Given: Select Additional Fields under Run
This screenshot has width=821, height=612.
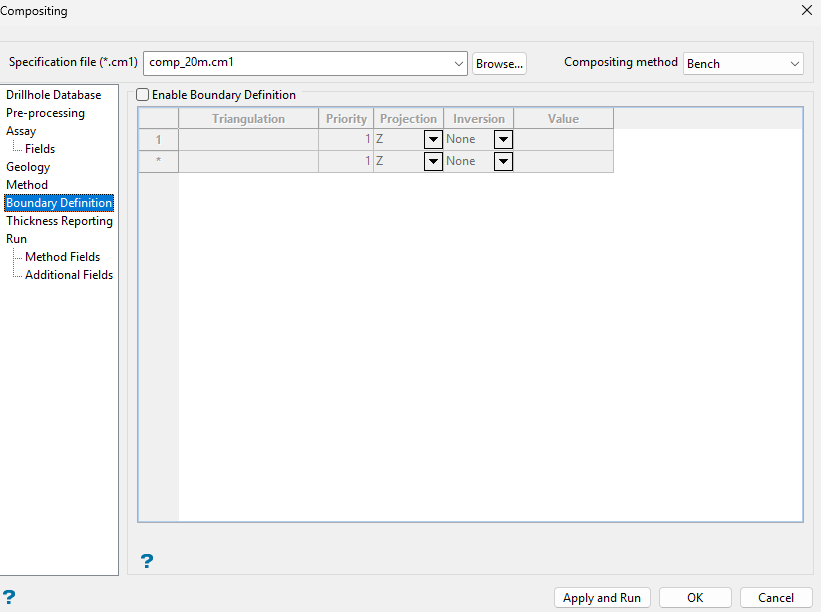Looking at the screenshot, I should click(x=69, y=275).
